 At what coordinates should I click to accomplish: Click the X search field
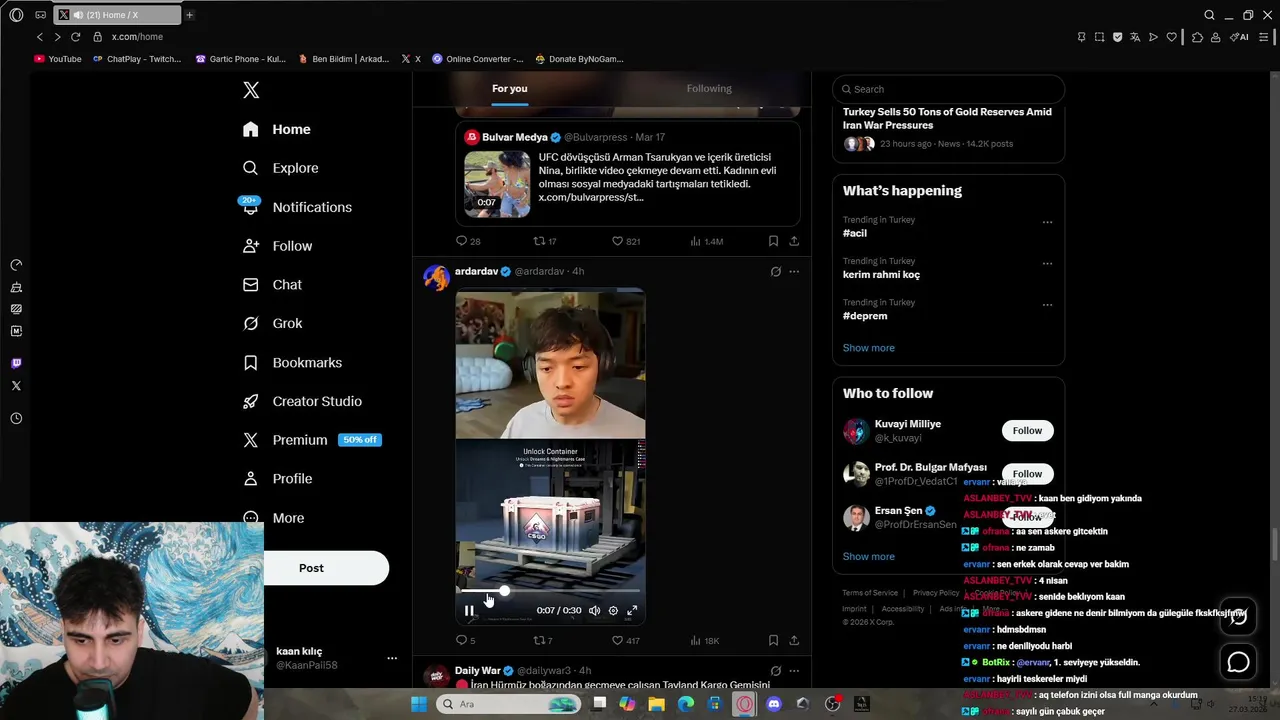tap(948, 89)
